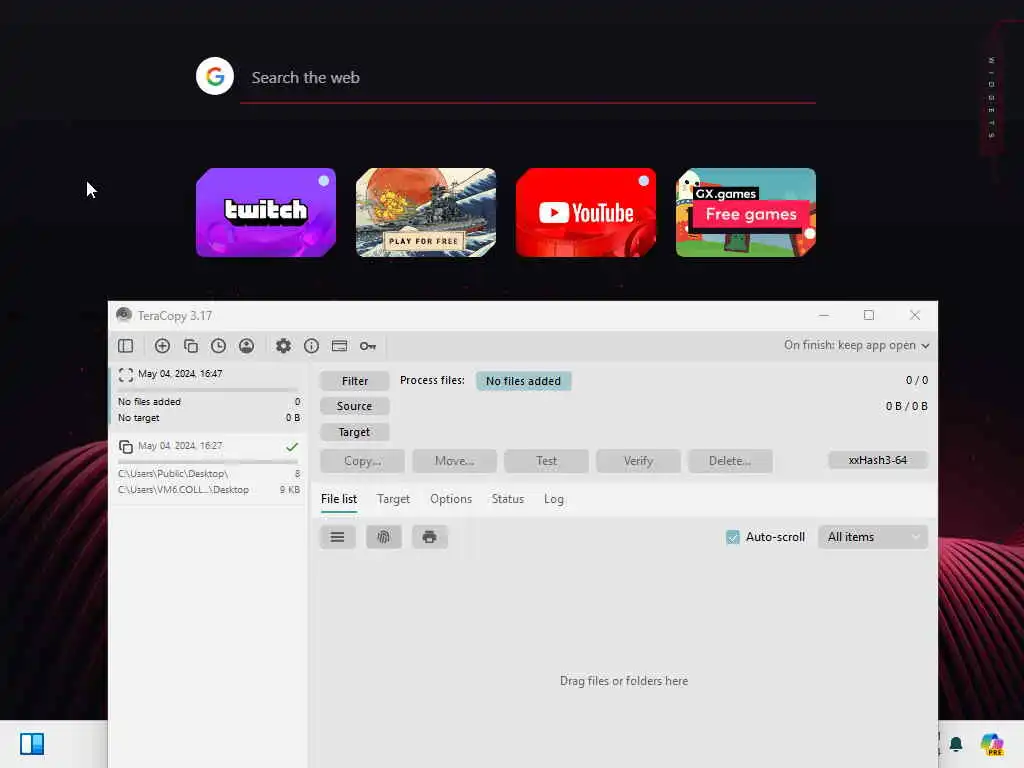The image size is (1024, 768).
Task: Open the Status tab
Action: click(507, 499)
